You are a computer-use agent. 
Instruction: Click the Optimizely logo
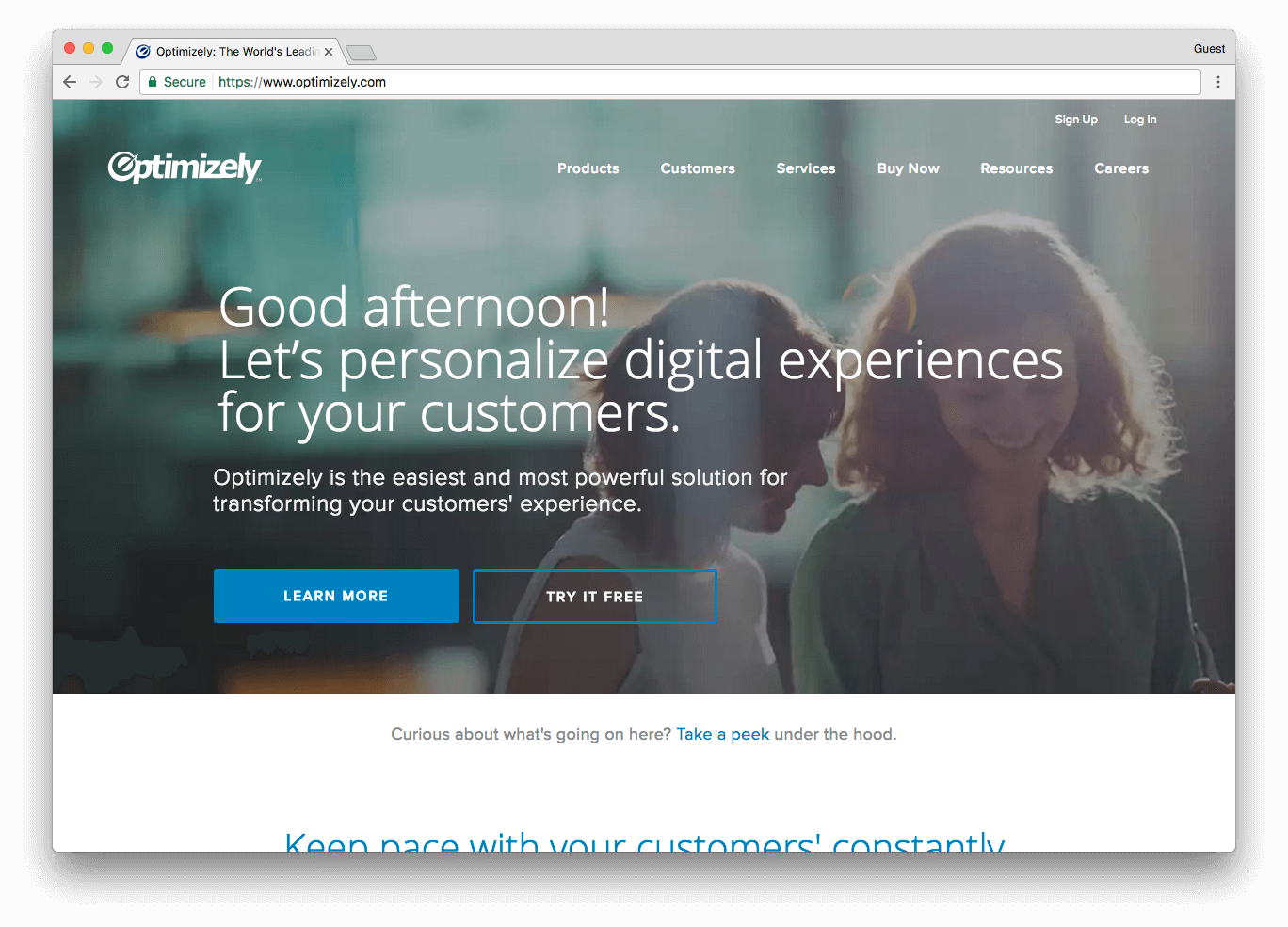185,168
